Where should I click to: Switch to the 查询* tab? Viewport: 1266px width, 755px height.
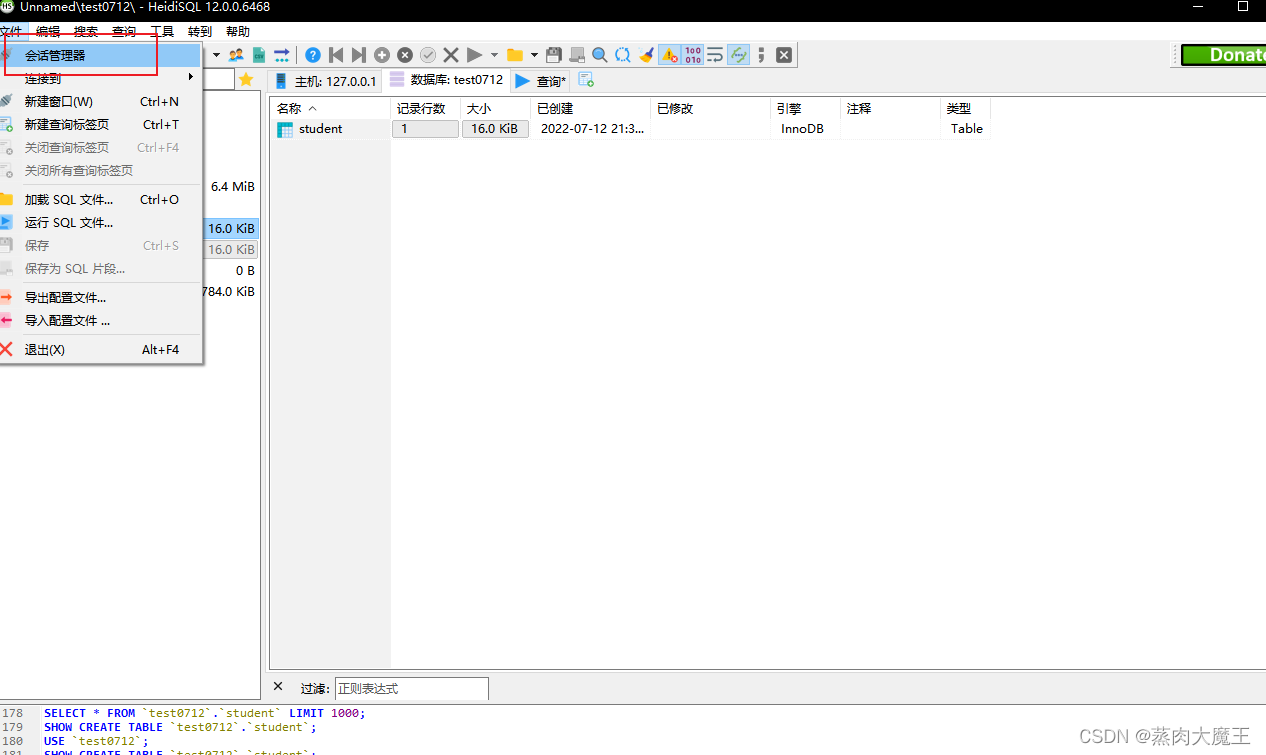(x=541, y=81)
